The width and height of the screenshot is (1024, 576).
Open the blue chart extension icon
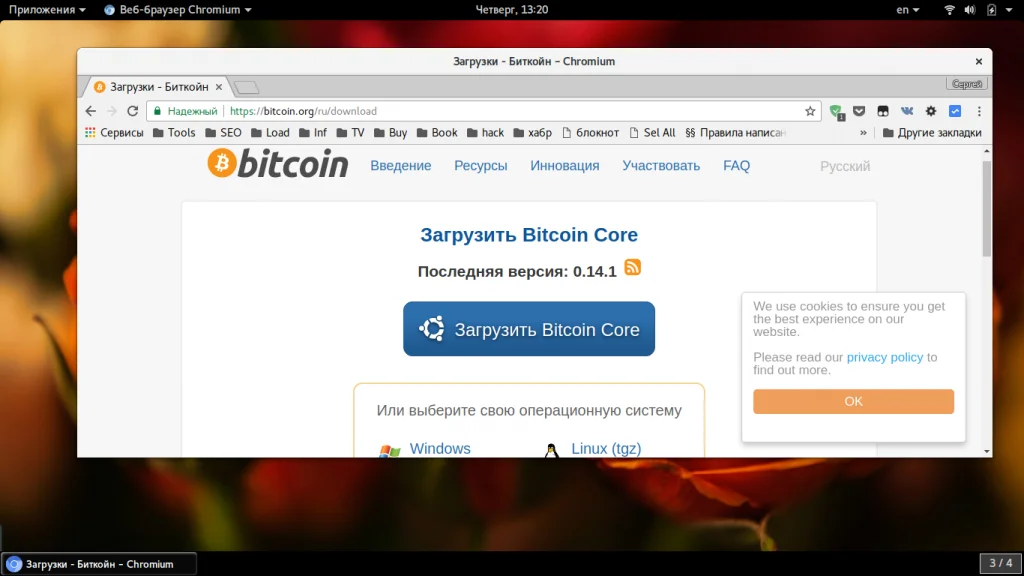pos(955,111)
